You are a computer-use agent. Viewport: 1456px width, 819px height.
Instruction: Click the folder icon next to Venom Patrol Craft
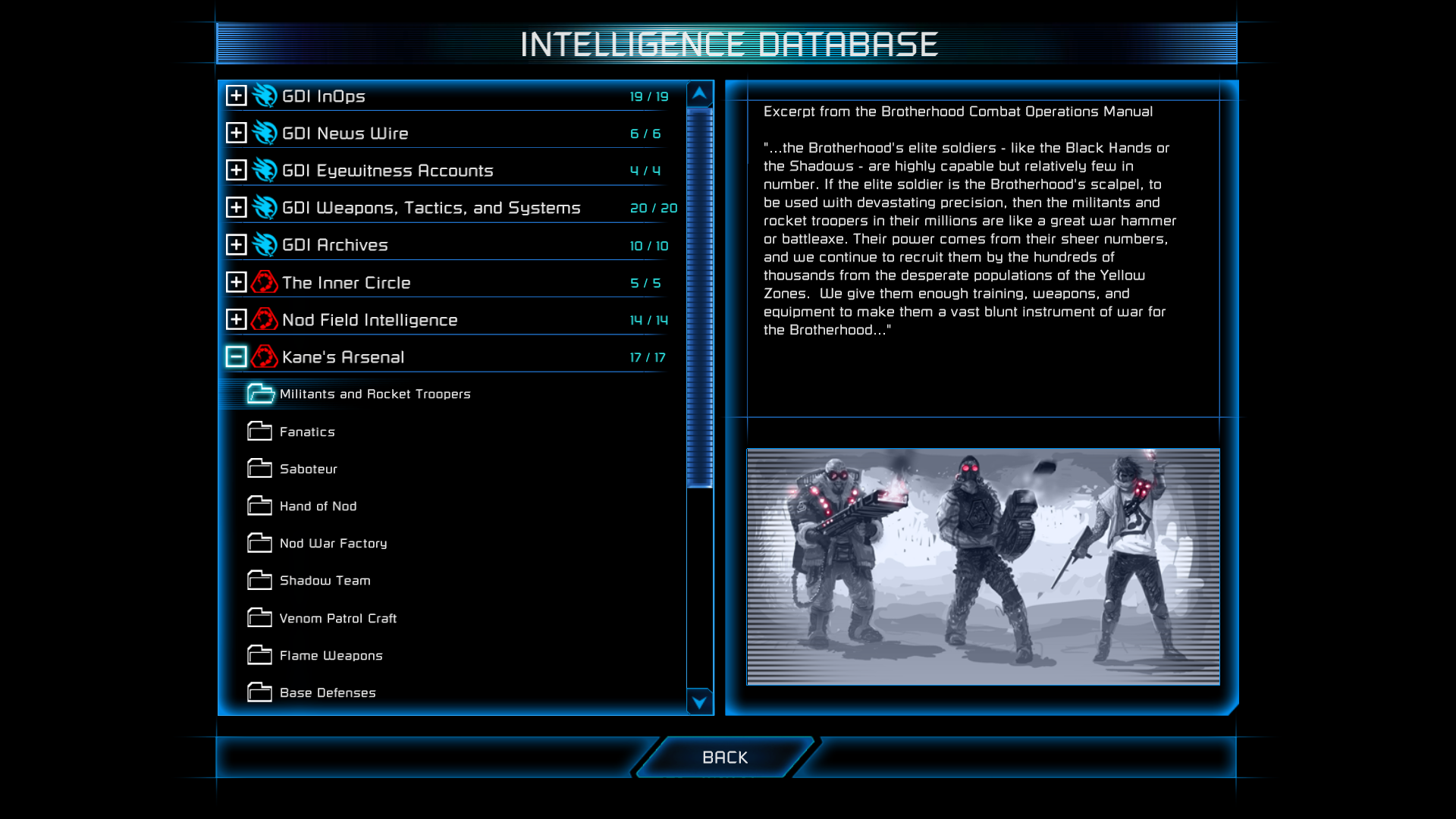pos(259,617)
